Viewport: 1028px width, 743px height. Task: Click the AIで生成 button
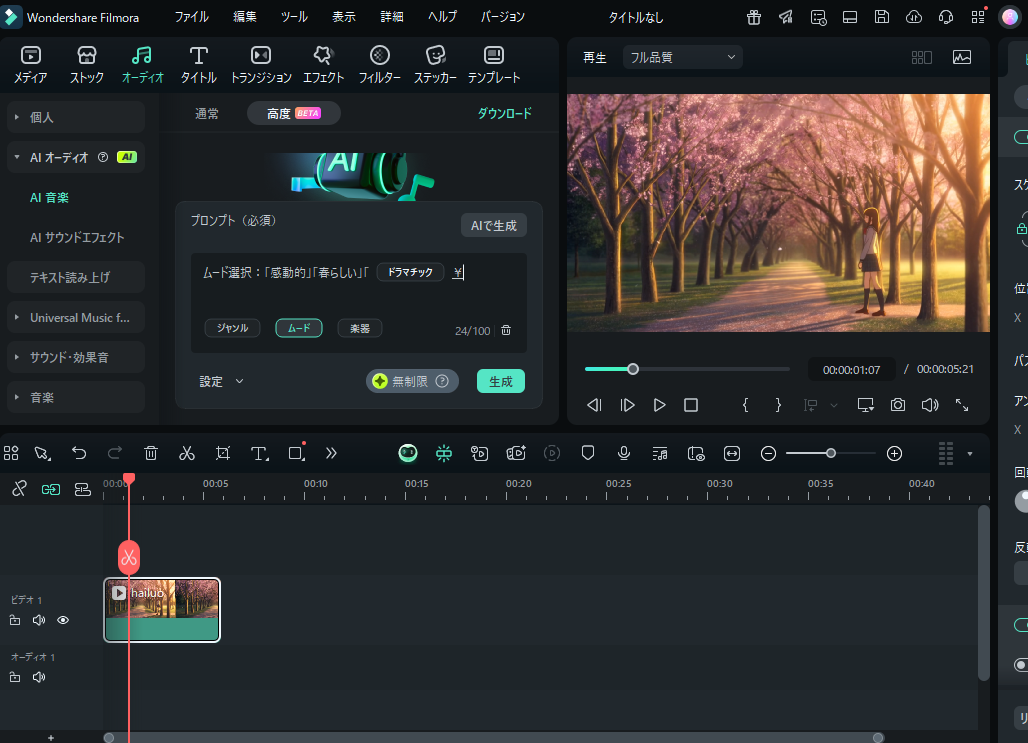click(x=494, y=226)
